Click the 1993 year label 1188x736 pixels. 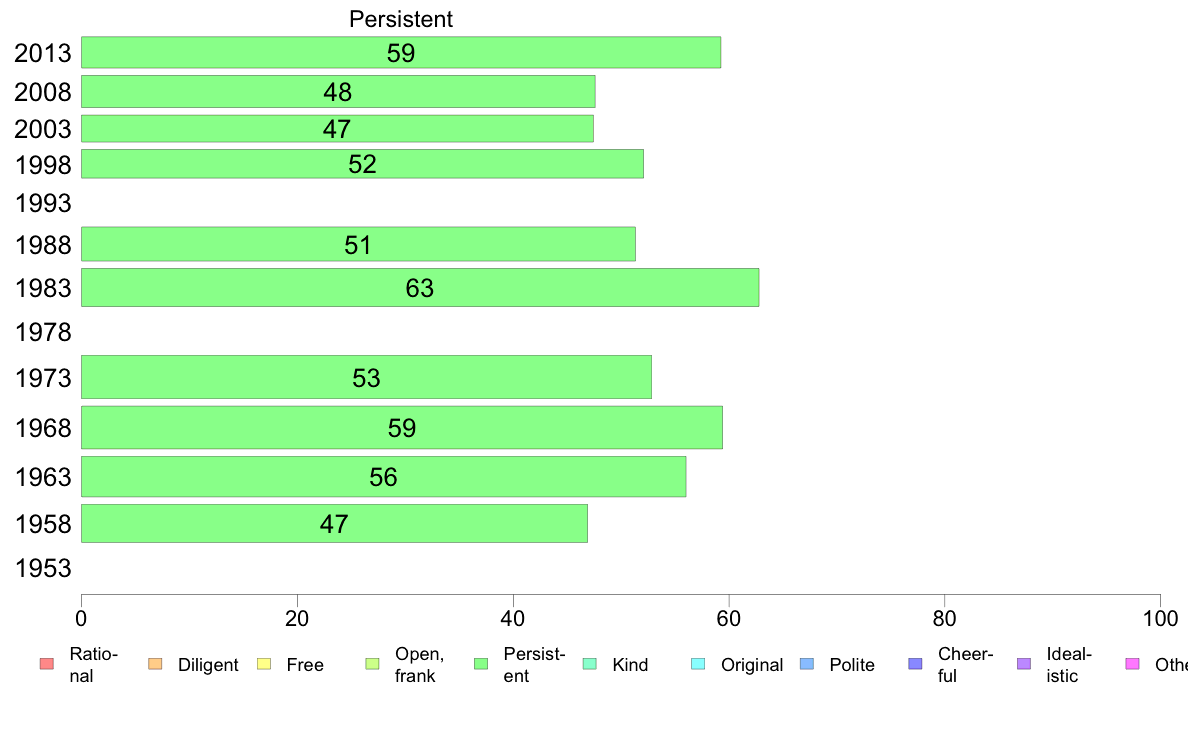tap(43, 203)
